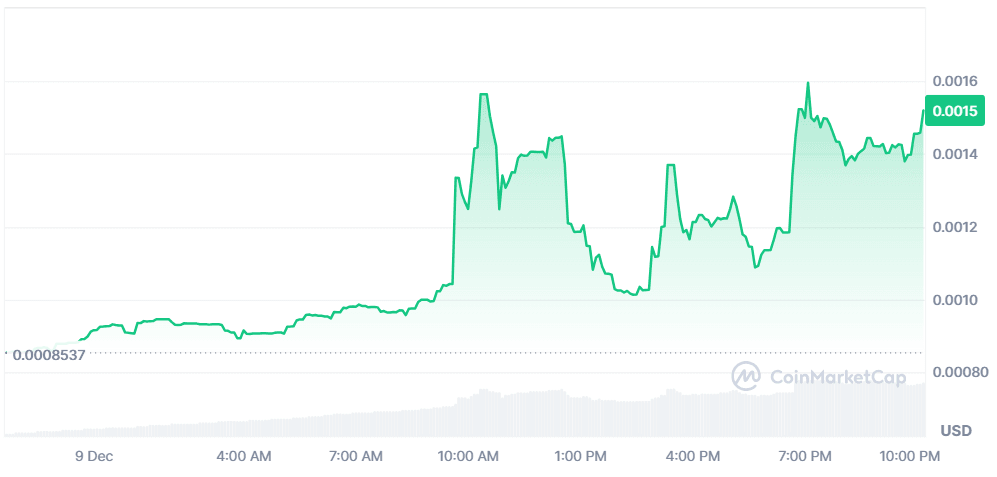This screenshot has height=477, width=997.
Task: Click the highest price peak near 7:00 PM
Action: coord(807,83)
